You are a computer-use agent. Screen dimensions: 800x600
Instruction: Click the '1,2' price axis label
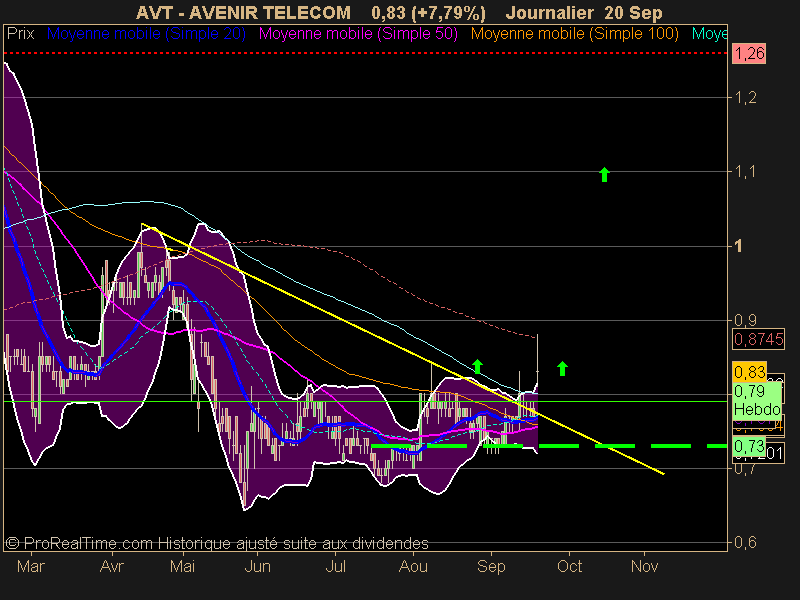(744, 97)
